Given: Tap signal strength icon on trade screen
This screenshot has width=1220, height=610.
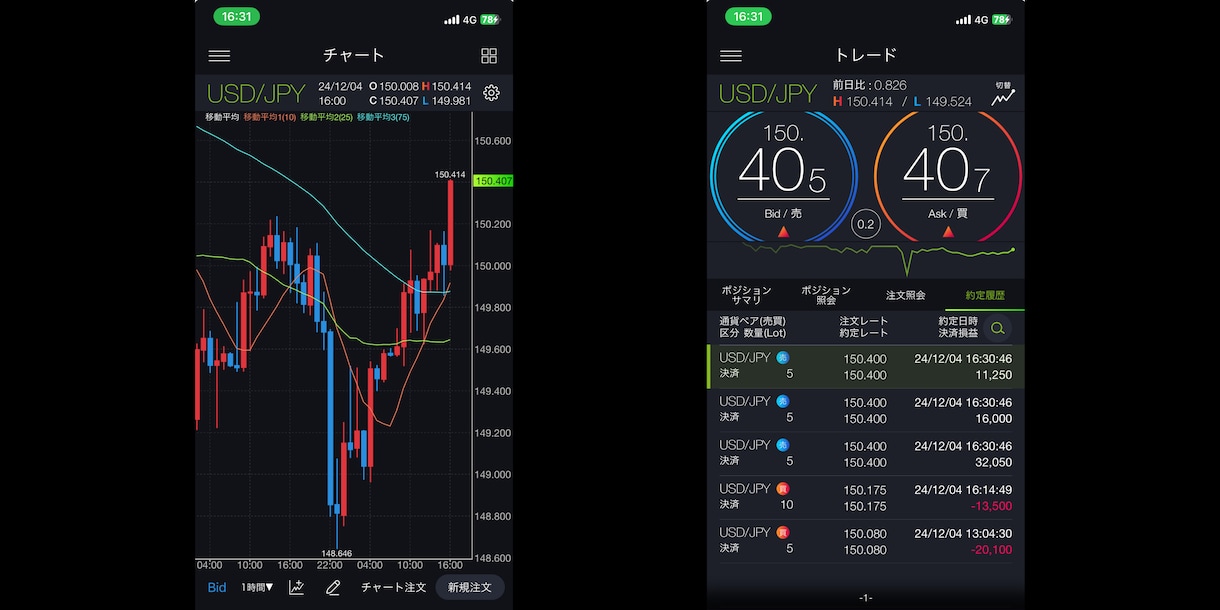Looking at the screenshot, I should tap(963, 19).
